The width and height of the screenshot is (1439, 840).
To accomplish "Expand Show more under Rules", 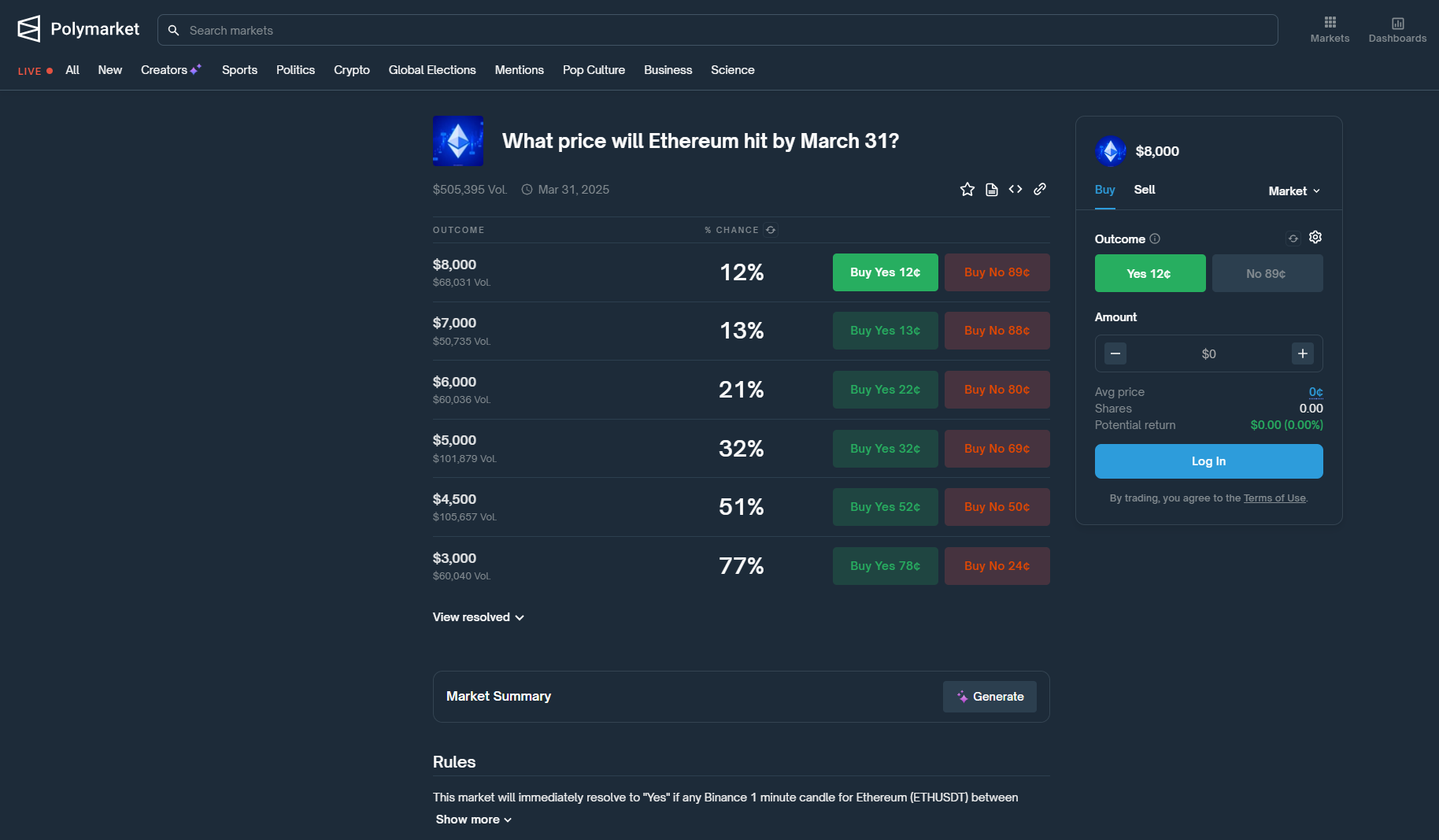I will [x=473, y=820].
